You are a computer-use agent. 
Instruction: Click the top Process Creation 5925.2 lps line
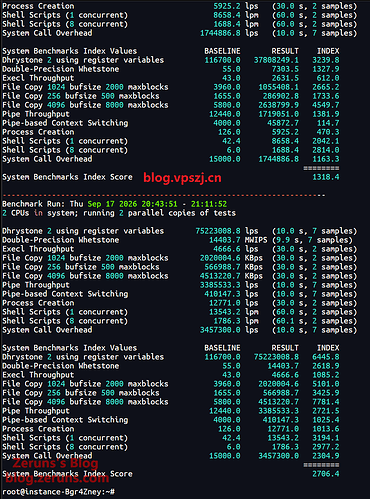[179, 6]
